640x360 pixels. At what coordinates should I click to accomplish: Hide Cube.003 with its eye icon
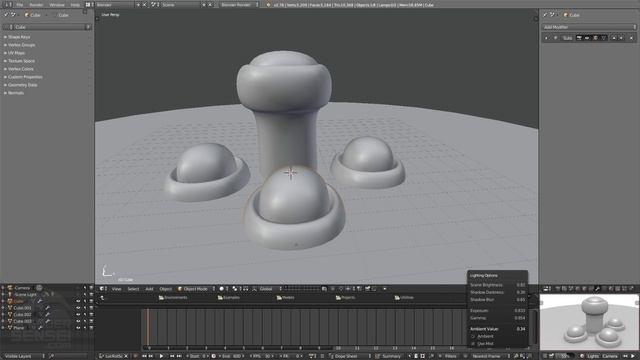(78, 321)
